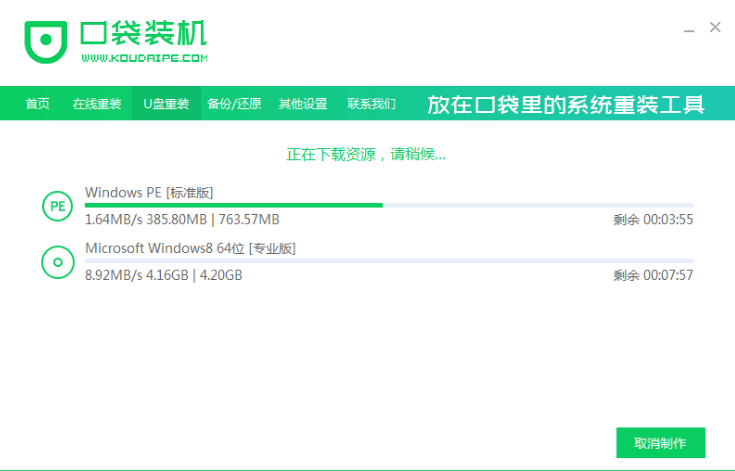Click the 1.64MB/s 385.80MB | 763.57MB text
735x471 pixels.
182,219
